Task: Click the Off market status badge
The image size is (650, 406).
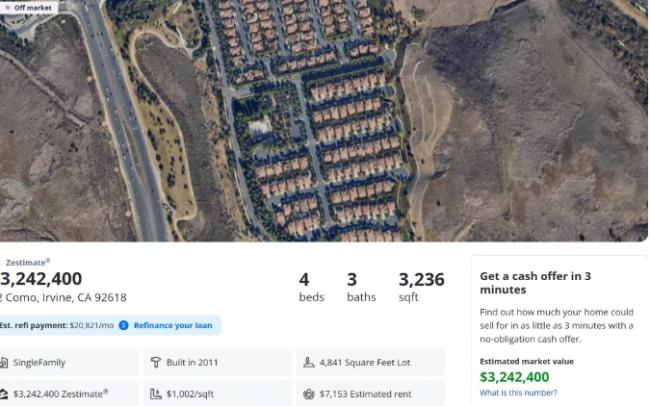Action: point(28,7)
